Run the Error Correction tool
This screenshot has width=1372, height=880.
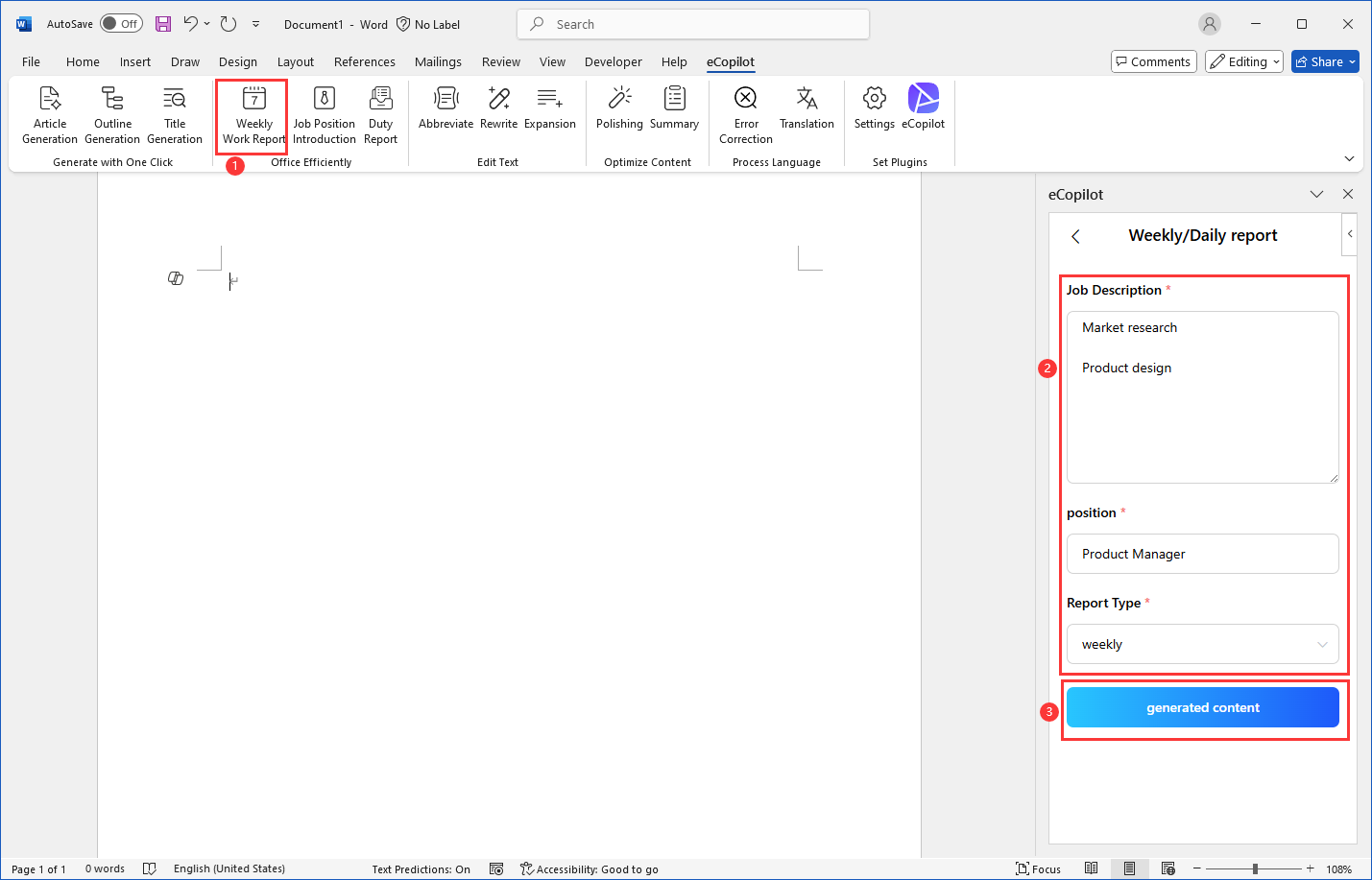point(745,113)
